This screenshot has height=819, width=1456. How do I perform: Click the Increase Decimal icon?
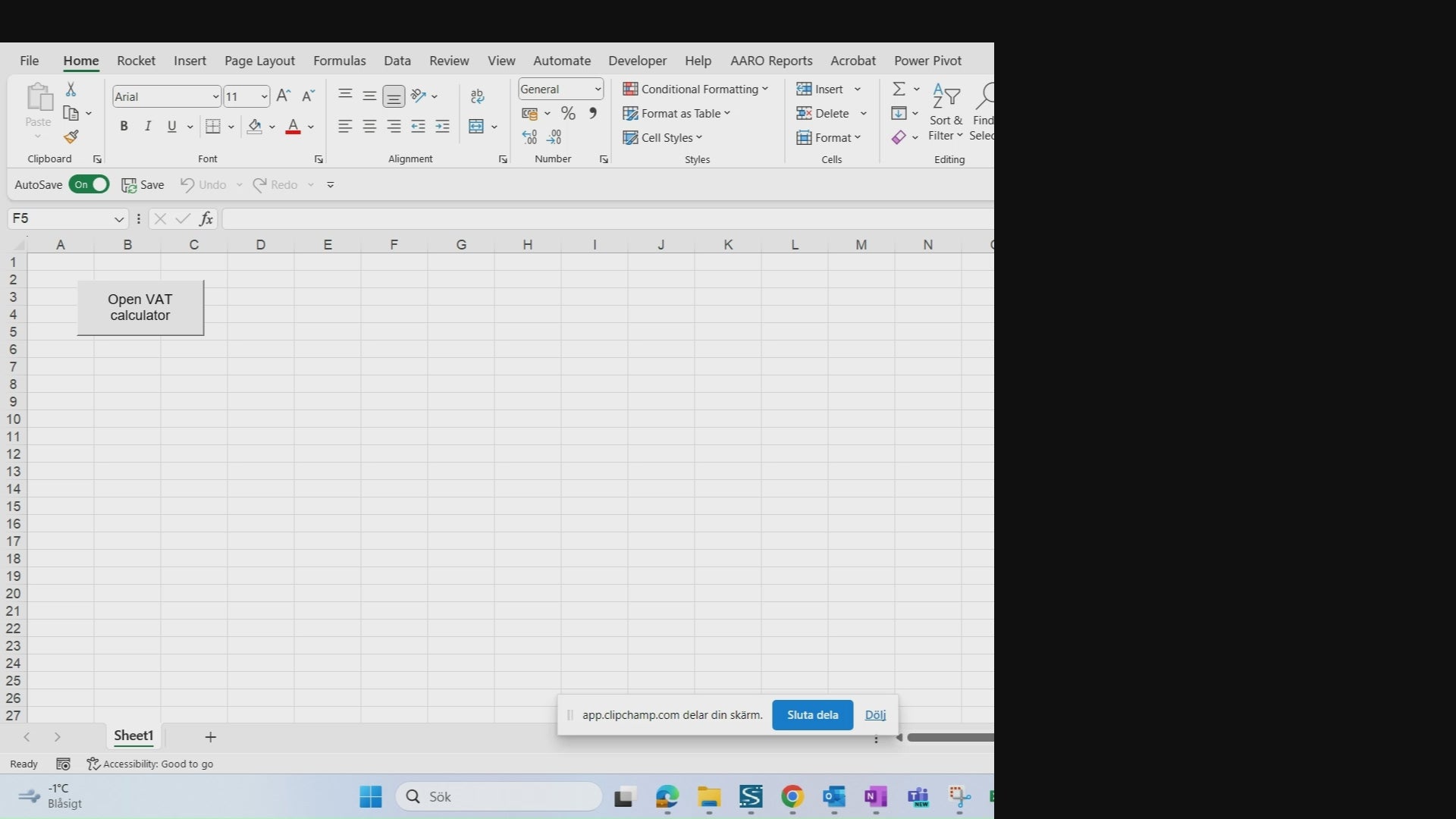(529, 137)
